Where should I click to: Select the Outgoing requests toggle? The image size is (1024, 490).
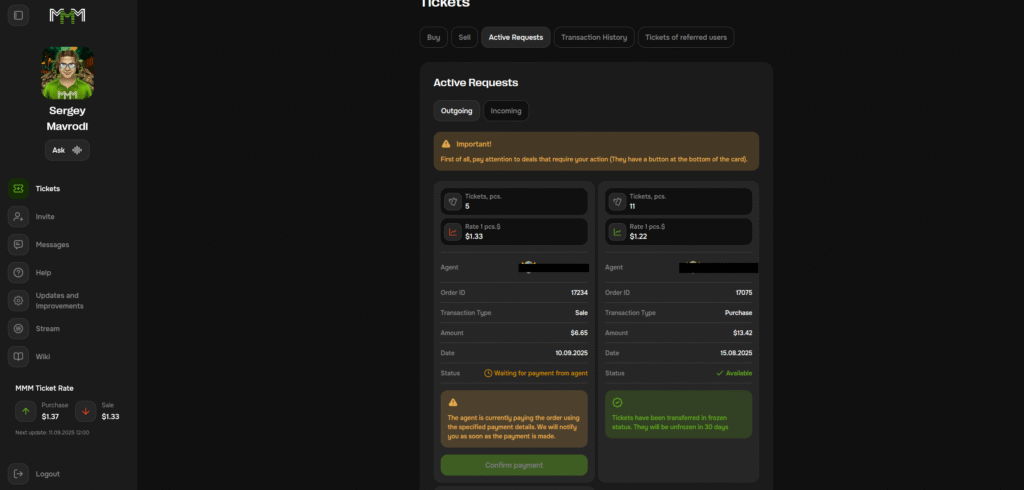(456, 111)
